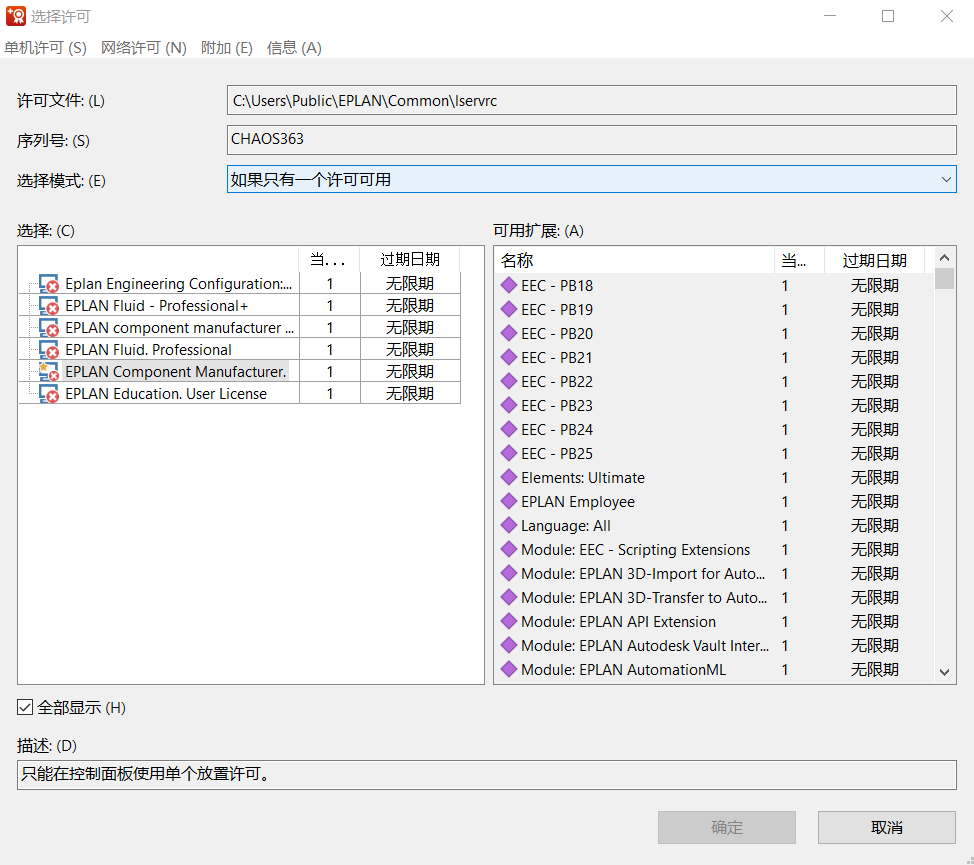Click the 确定 button
Viewport: 974px width, 865px height.
click(x=726, y=827)
